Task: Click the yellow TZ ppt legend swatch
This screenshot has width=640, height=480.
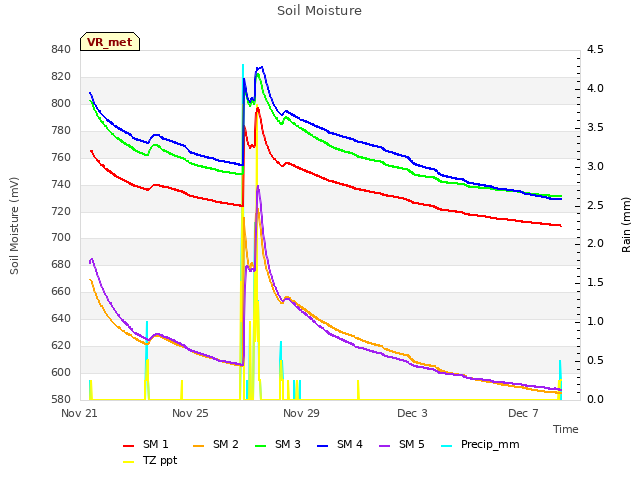Action: click(x=129, y=462)
